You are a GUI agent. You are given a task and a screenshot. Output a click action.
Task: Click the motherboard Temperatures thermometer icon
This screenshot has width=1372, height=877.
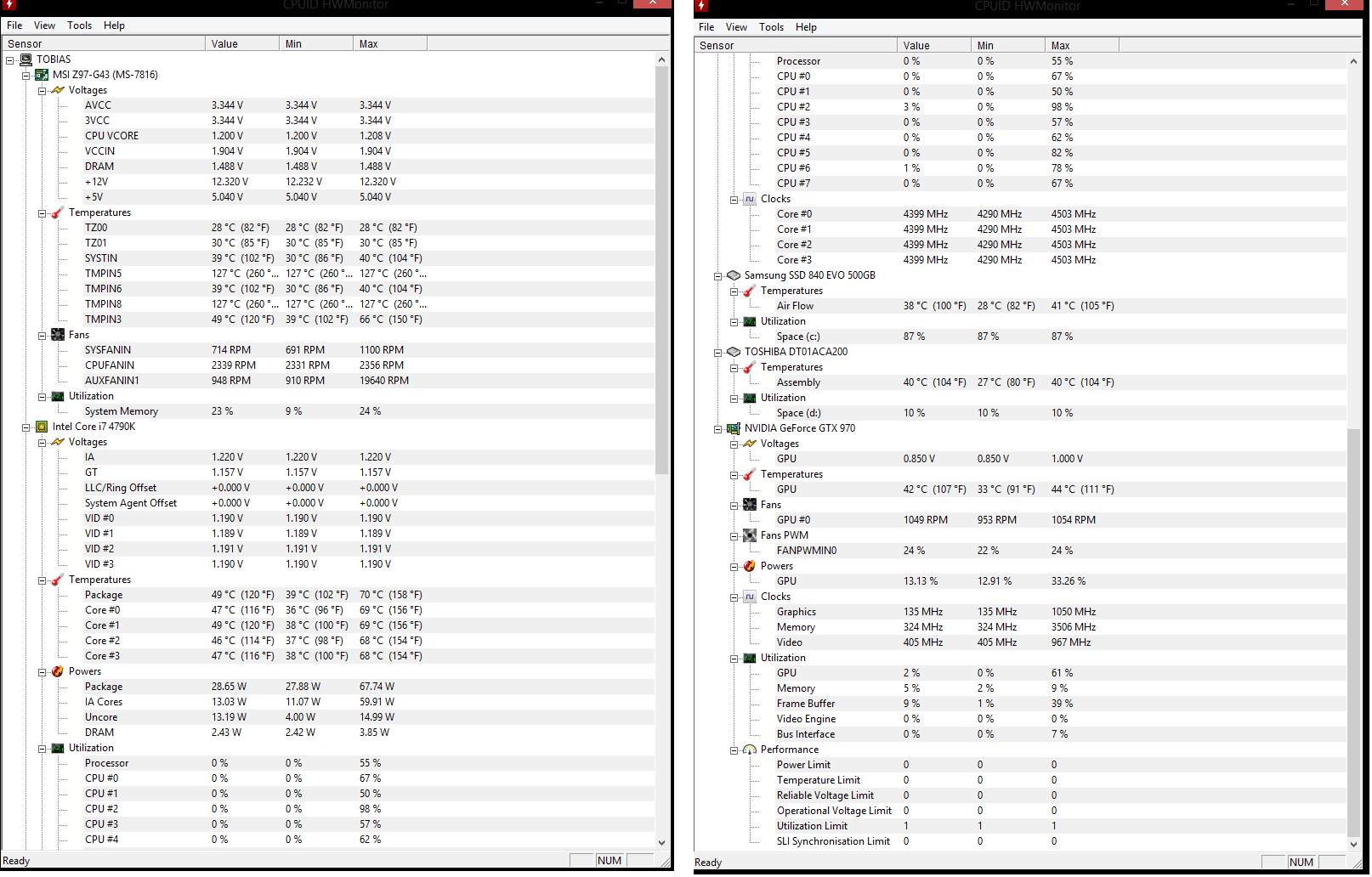click(58, 212)
